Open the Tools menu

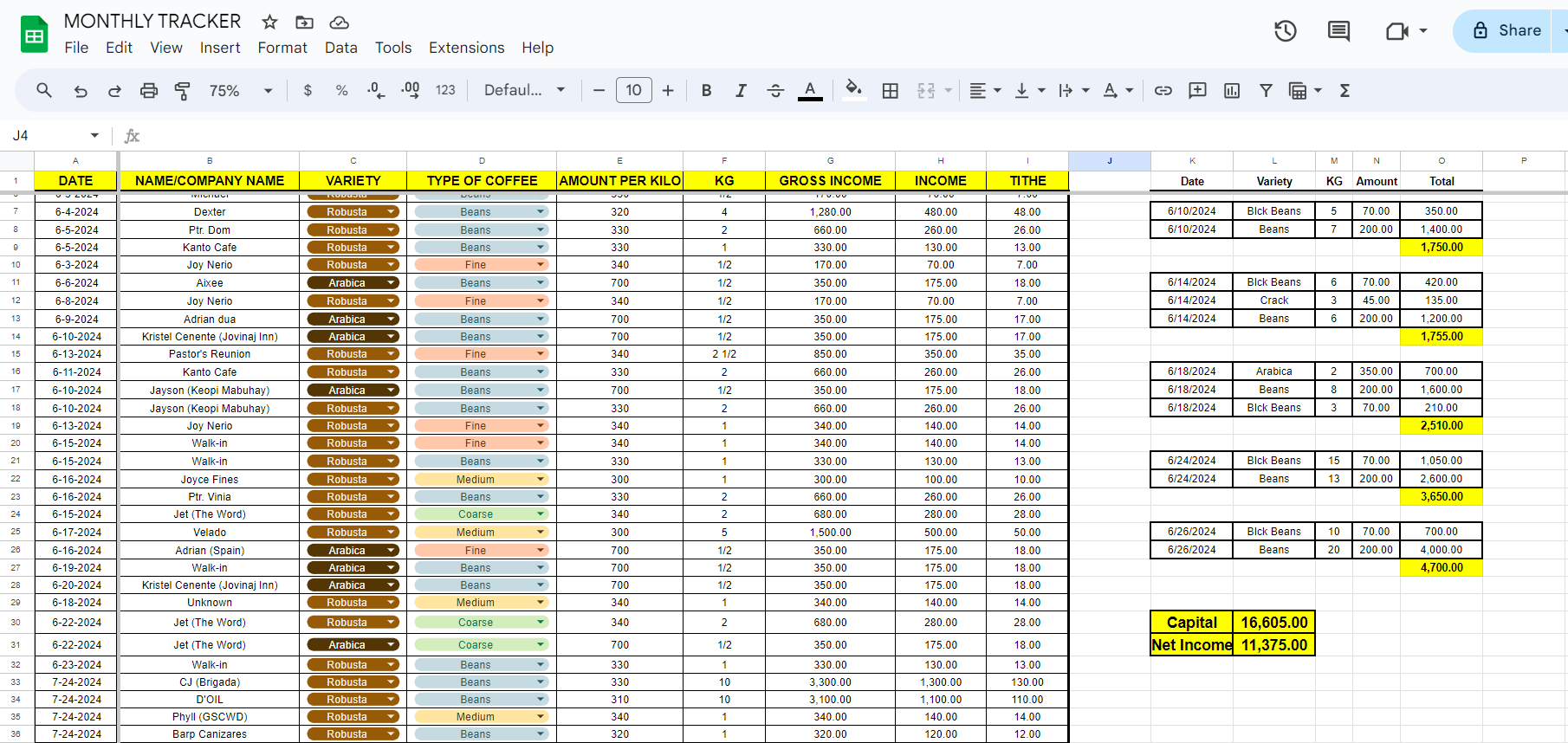click(393, 48)
